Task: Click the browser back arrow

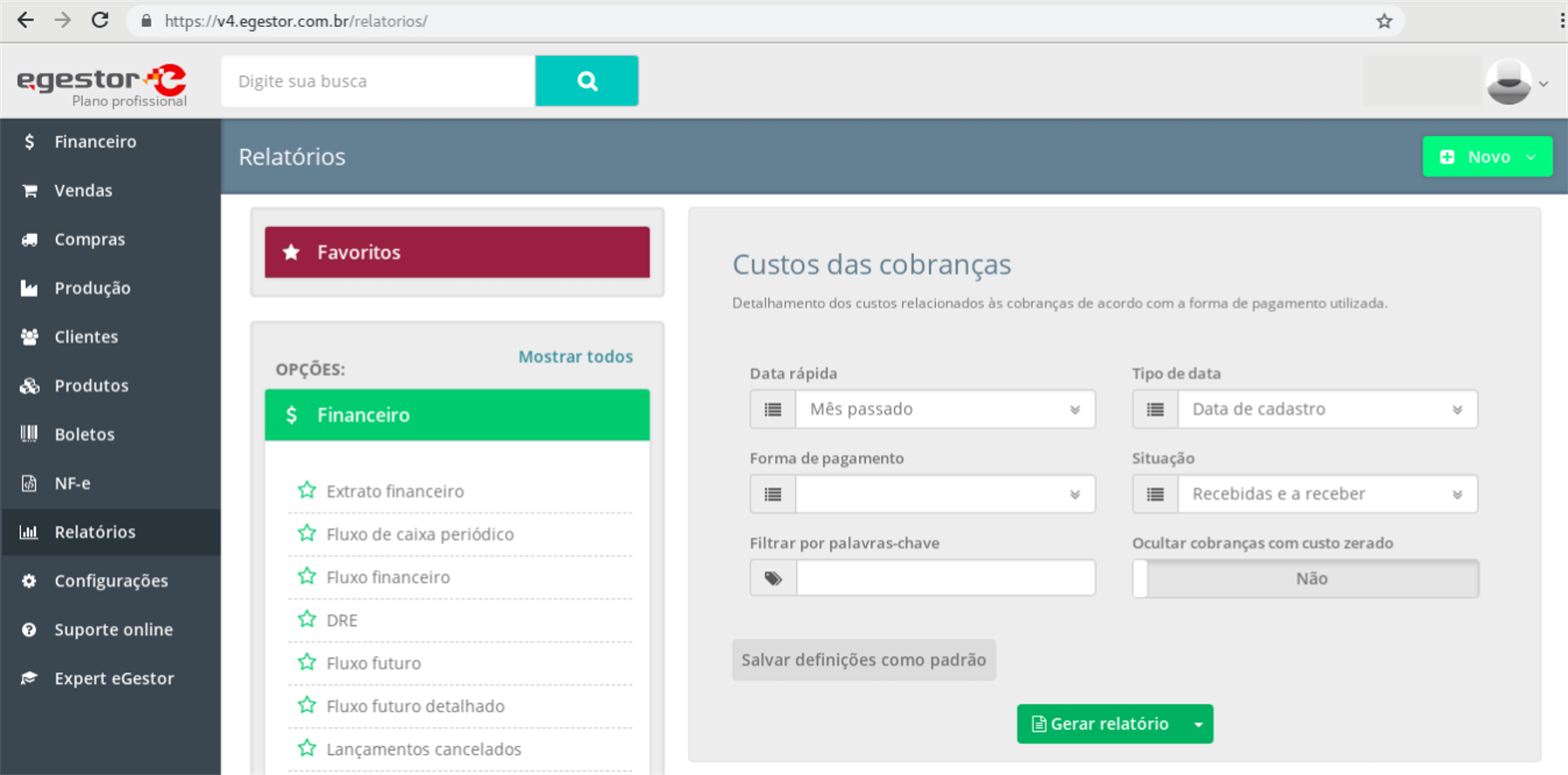Action: [x=25, y=20]
